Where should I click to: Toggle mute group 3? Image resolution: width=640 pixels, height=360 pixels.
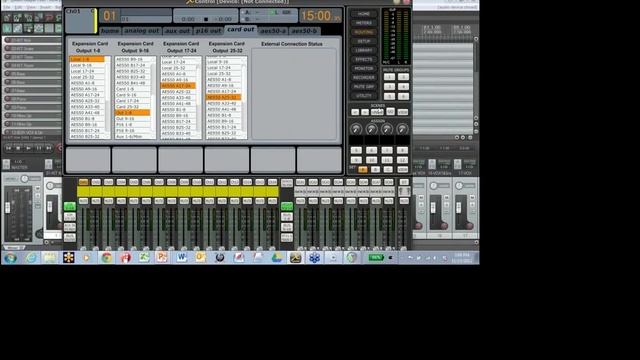tap(389, 87)
